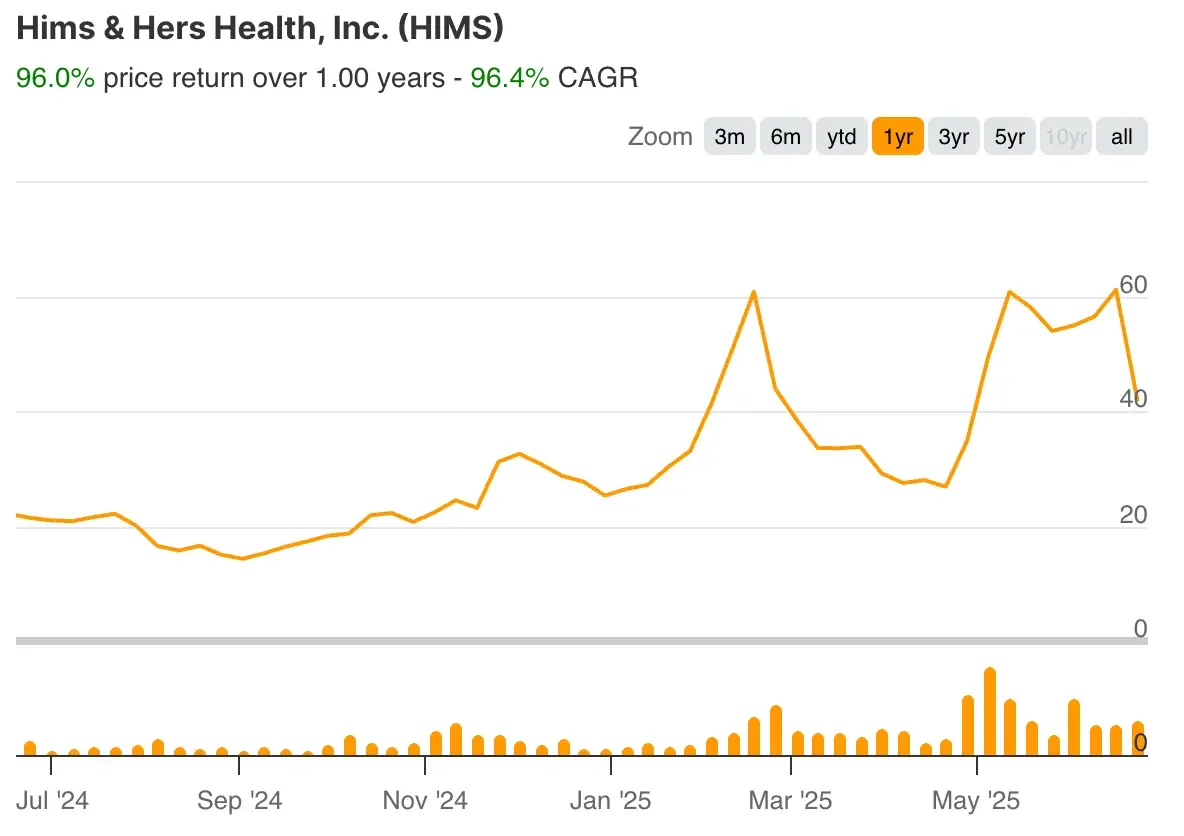Select the 3m zoom range
This screenshot has height=836, width=1184.
tap(729, 136)
